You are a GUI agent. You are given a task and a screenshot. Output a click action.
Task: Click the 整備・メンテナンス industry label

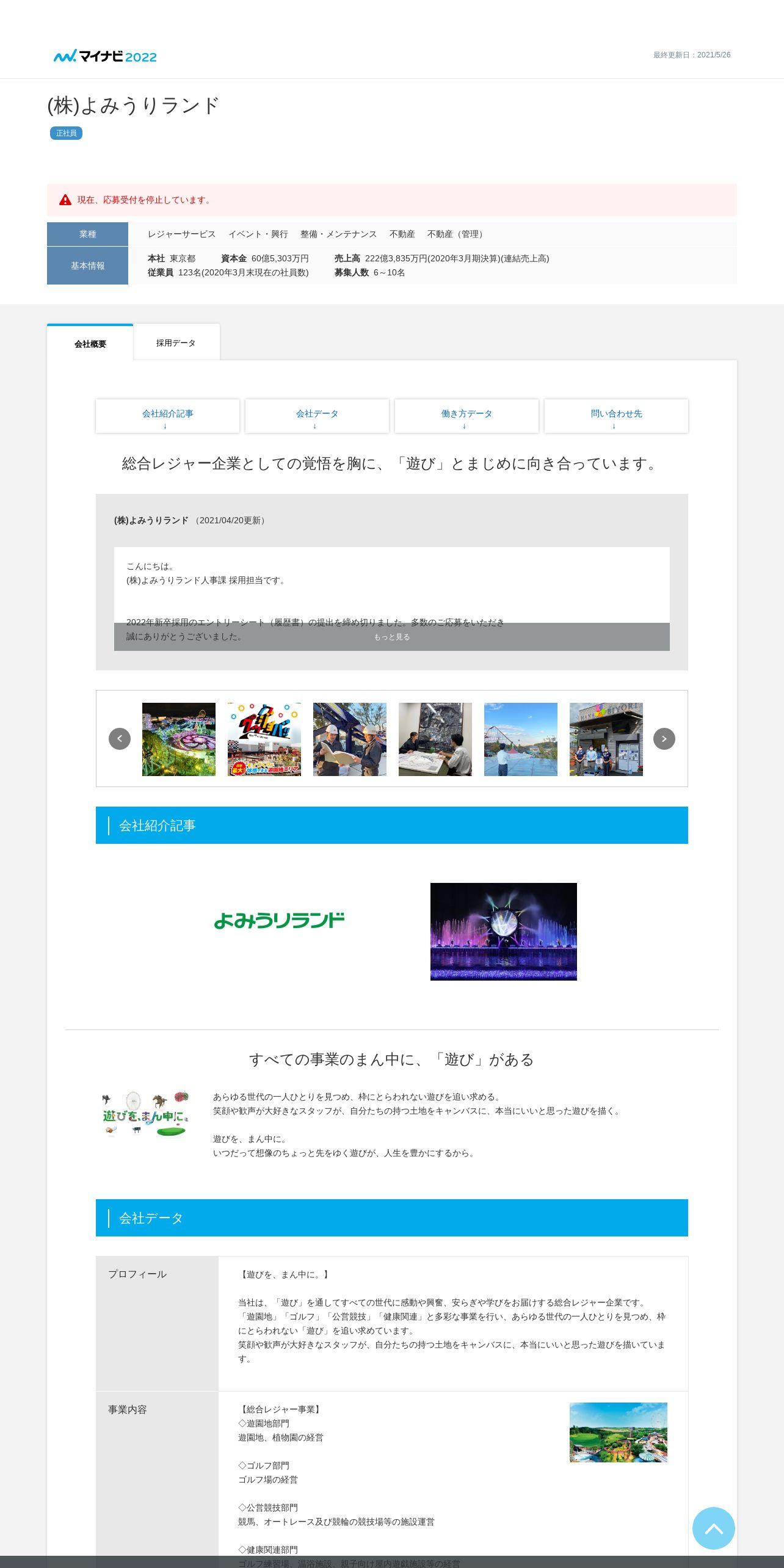[x=339, y=234]
